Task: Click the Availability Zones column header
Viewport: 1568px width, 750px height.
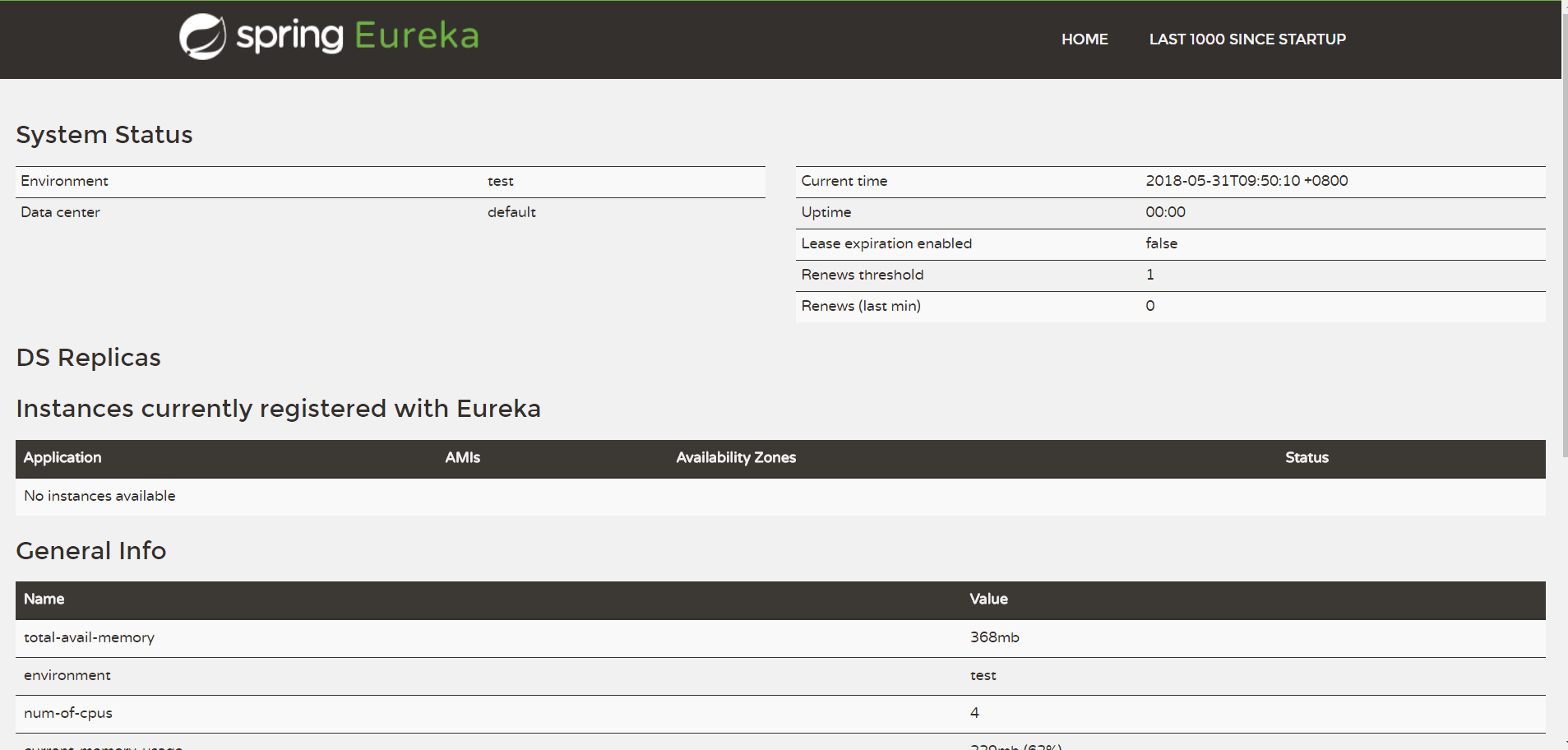Action: [x=736, y=458]
